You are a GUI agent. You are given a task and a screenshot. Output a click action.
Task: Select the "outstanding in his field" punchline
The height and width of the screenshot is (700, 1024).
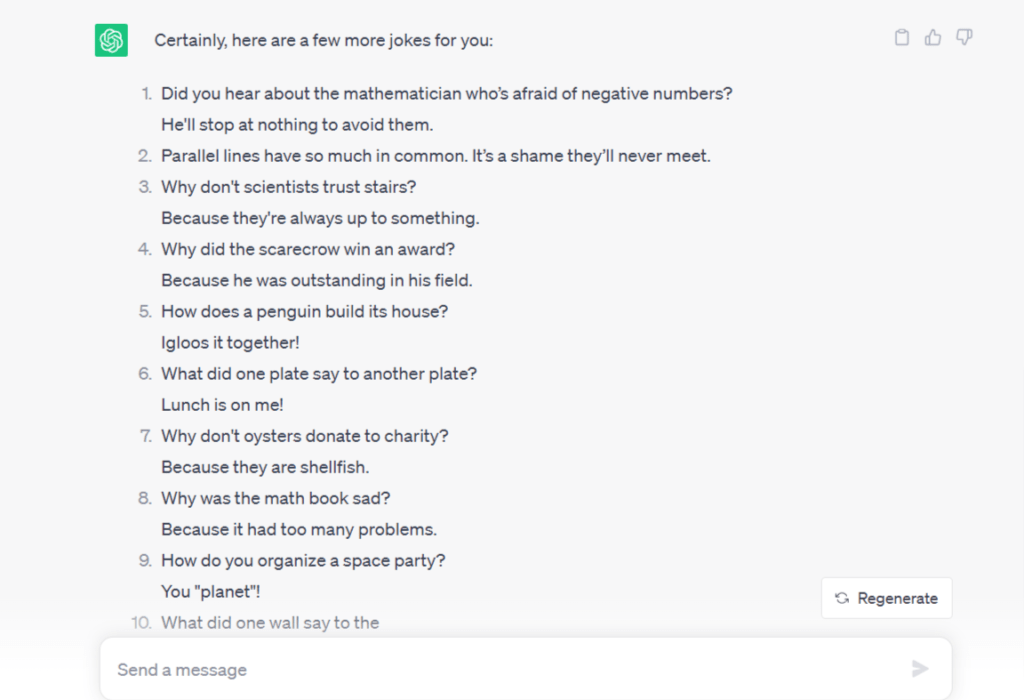[x=317, y=280]
